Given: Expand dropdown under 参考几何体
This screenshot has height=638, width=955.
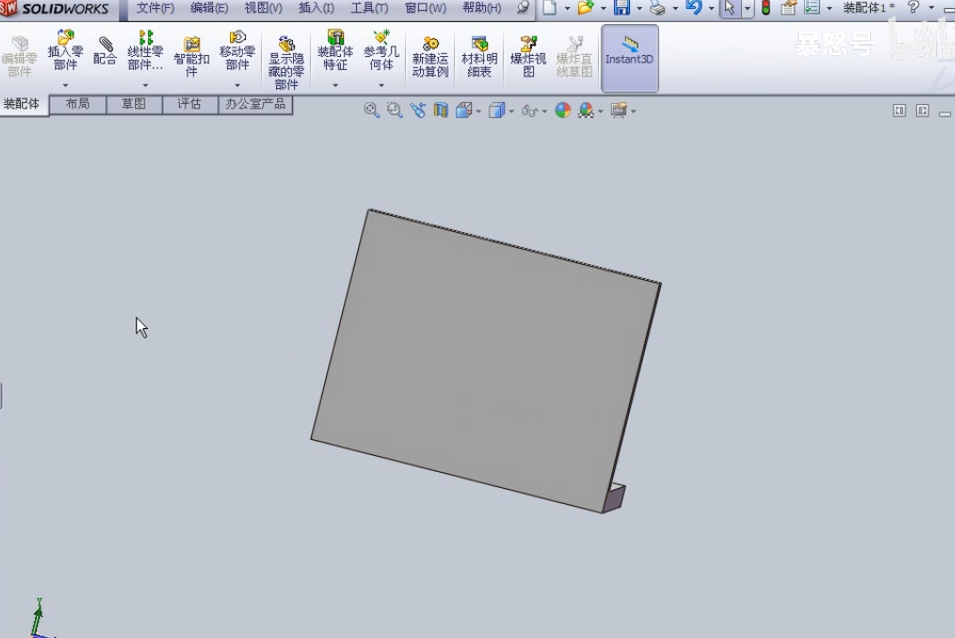Looking at the screenshot, I should tap(381, 85).
